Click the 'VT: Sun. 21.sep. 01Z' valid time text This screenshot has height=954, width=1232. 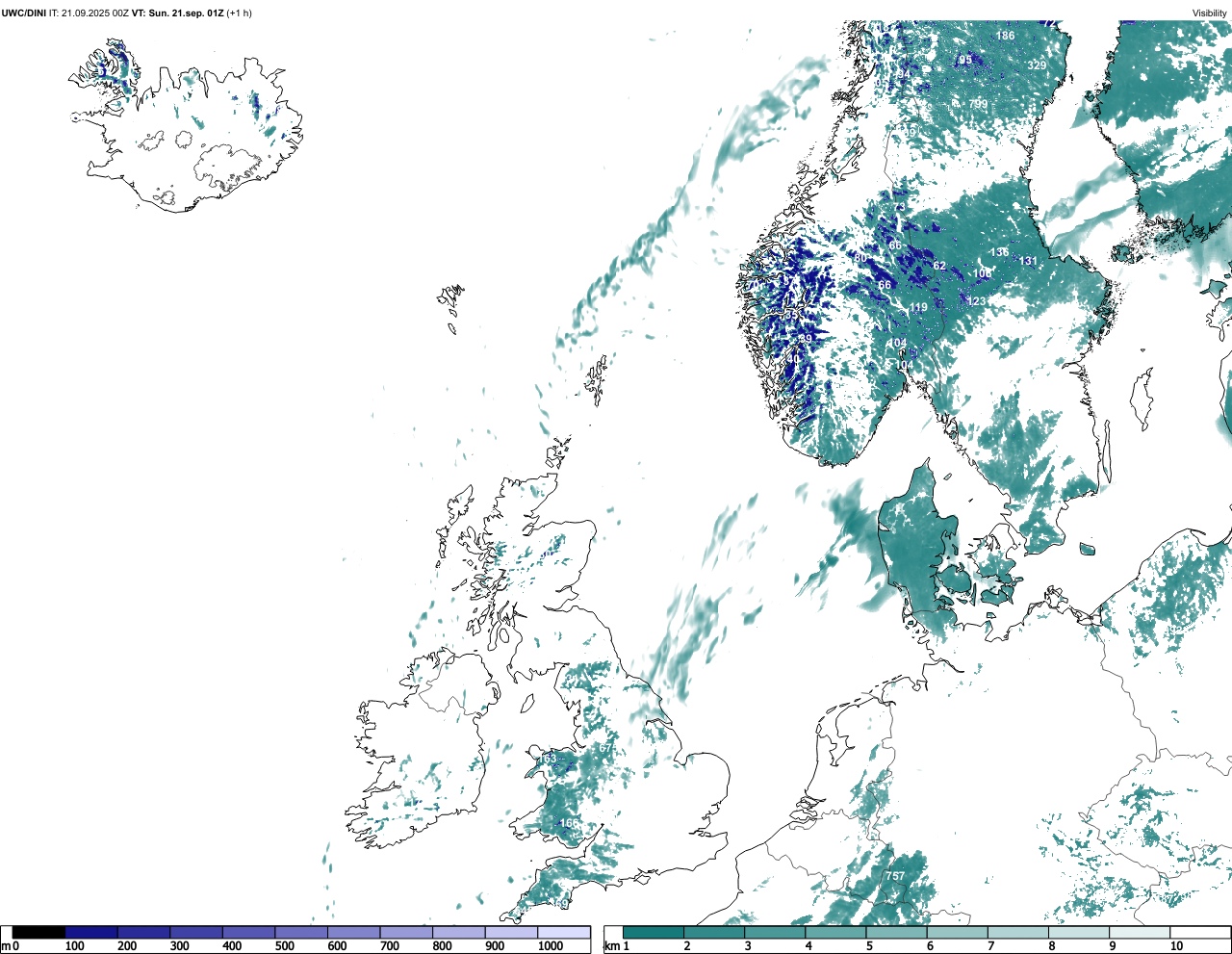click(177, 13)
